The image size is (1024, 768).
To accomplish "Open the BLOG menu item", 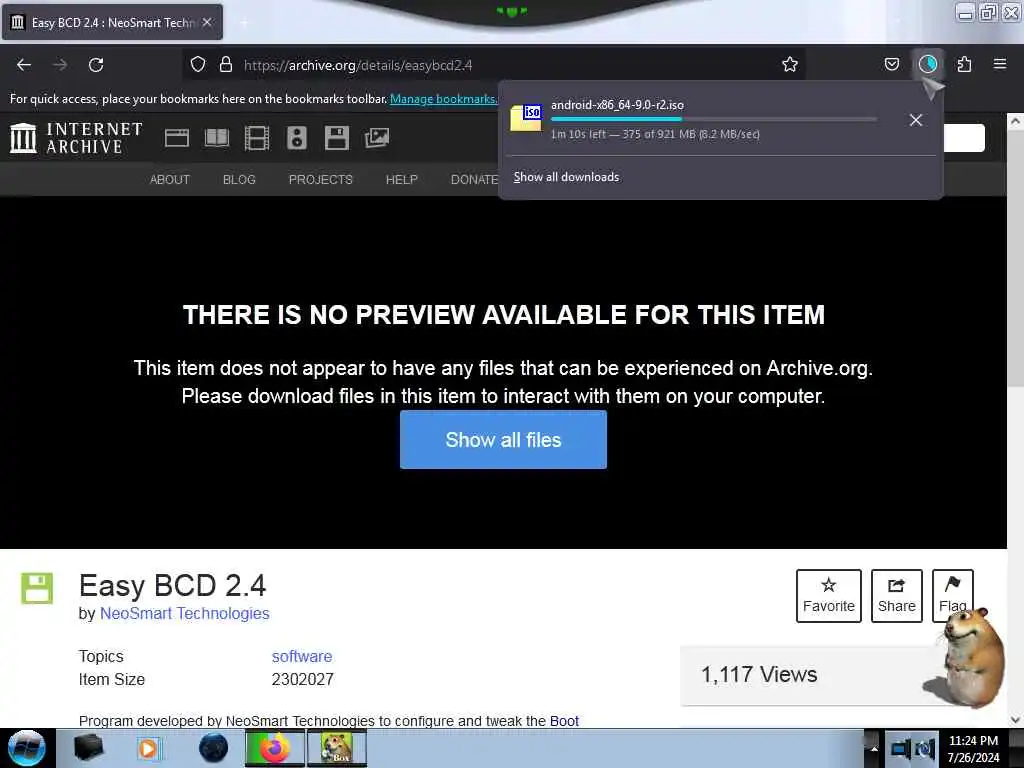I will [x=239, y=180].
